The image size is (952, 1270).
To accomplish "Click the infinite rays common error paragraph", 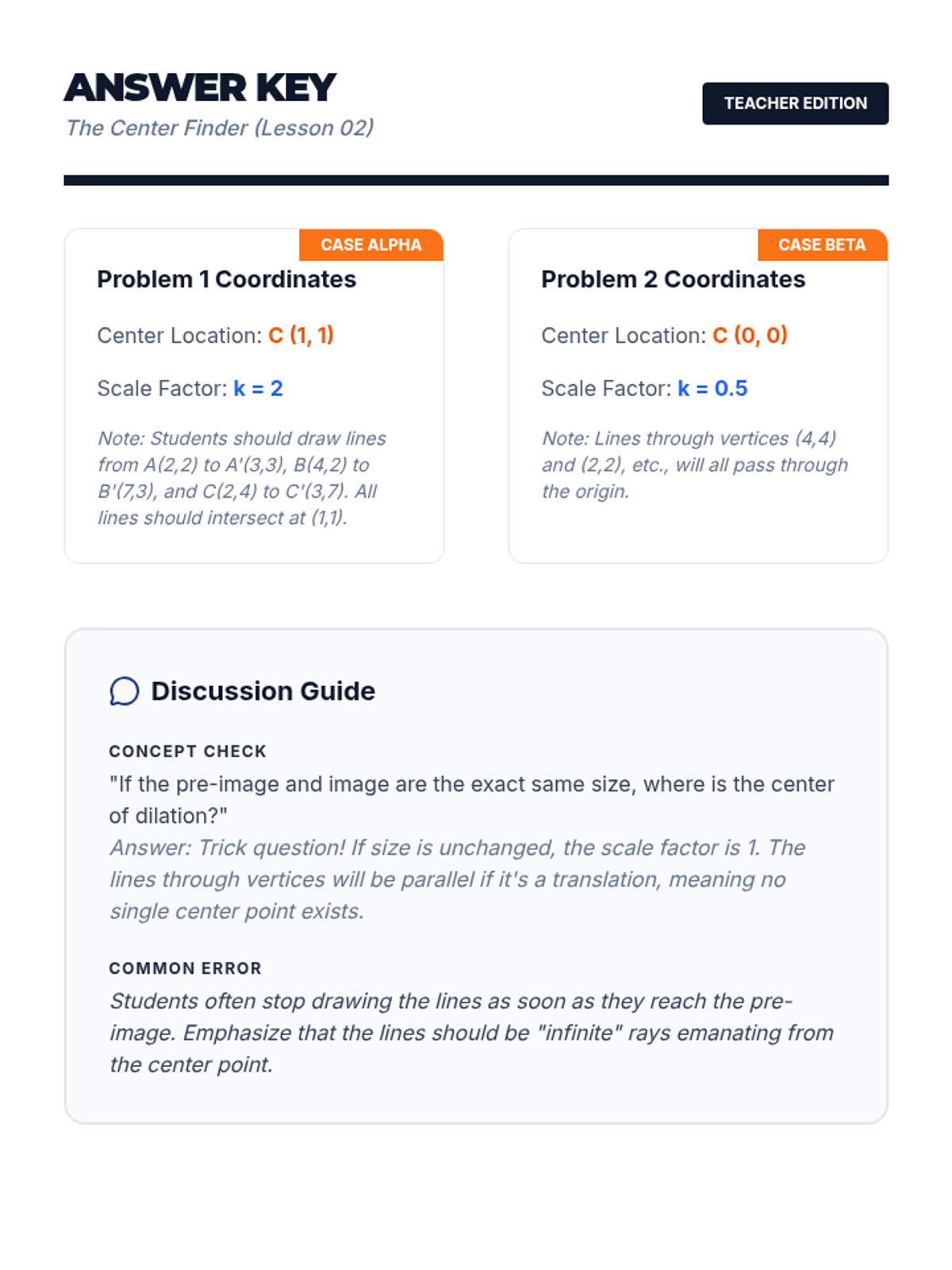I will 471,1033.
